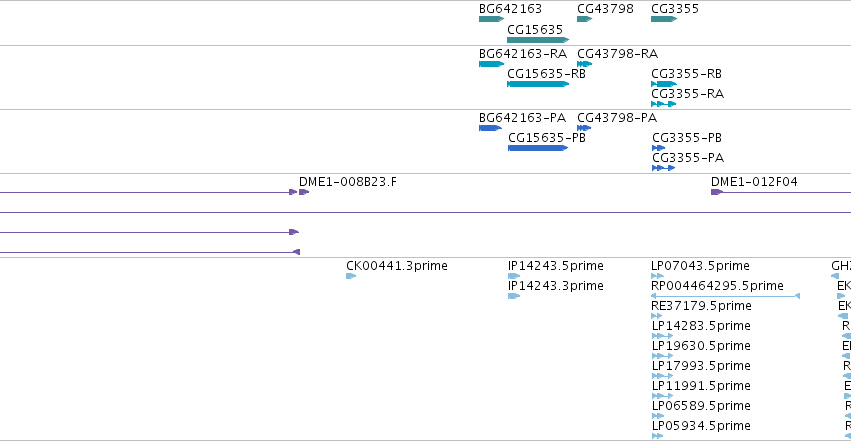Select the LP14283.5prime EST glyph

(x=663, y=336)
